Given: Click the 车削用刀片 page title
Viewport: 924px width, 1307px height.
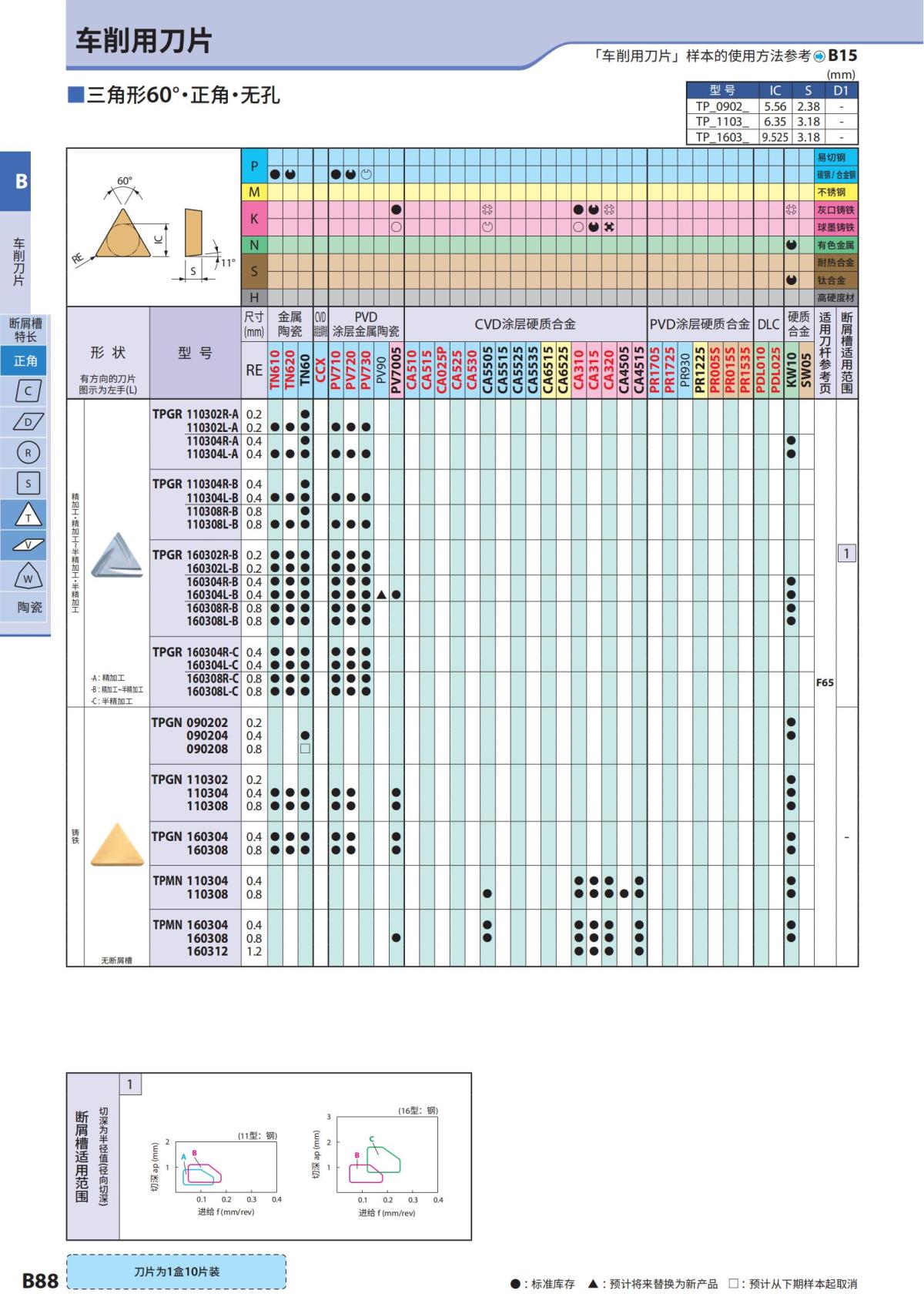Looking at the screenshot, I should (143, 40).
